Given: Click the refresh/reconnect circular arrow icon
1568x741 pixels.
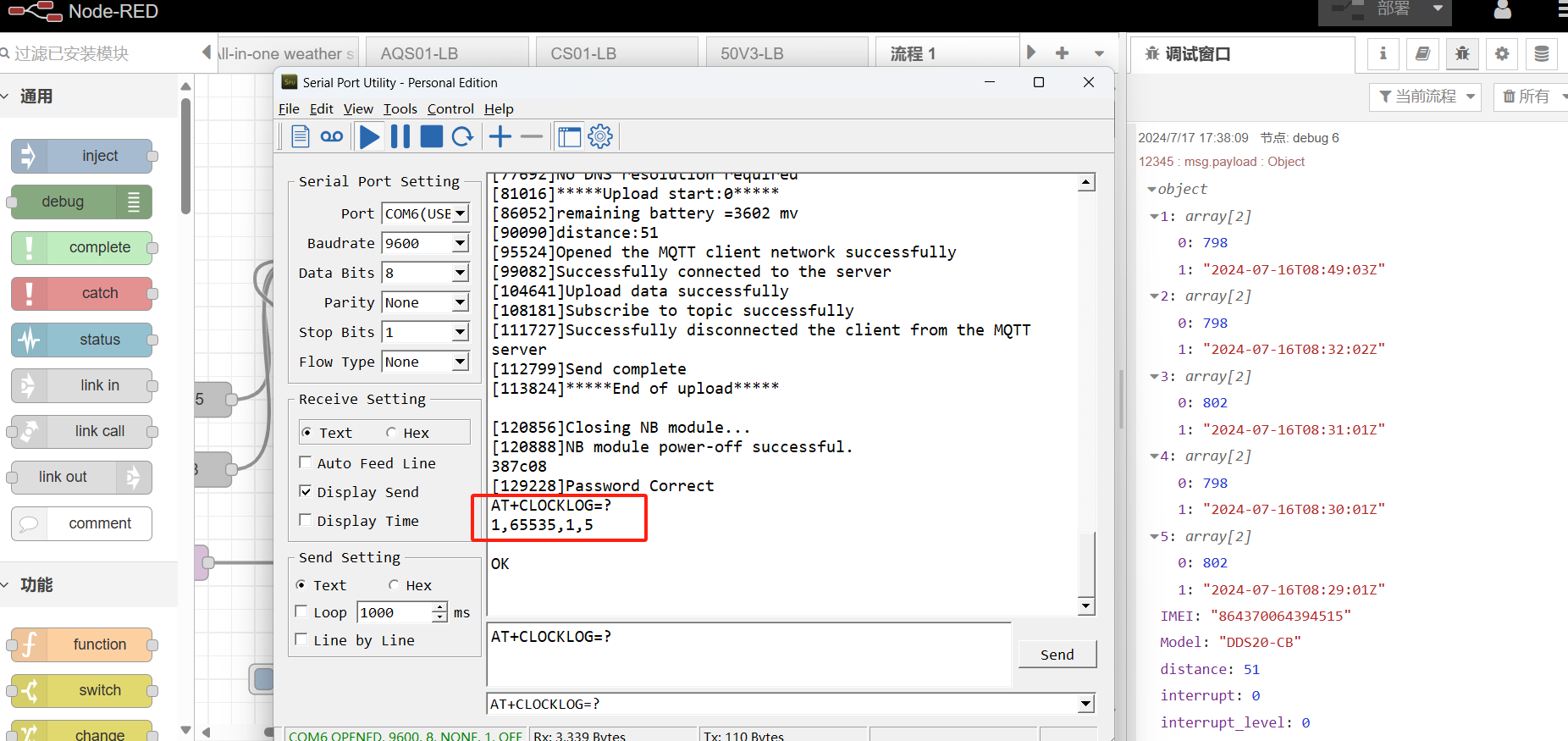Looking at the screenshot, I should pos(462,136).
